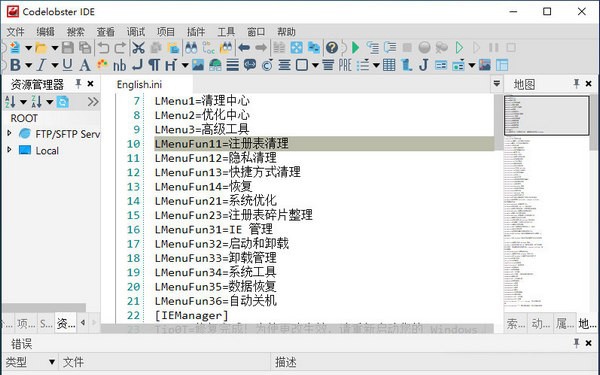Toggle Underline formatting
Screen dimensions: 600x375
pos(67,65)
